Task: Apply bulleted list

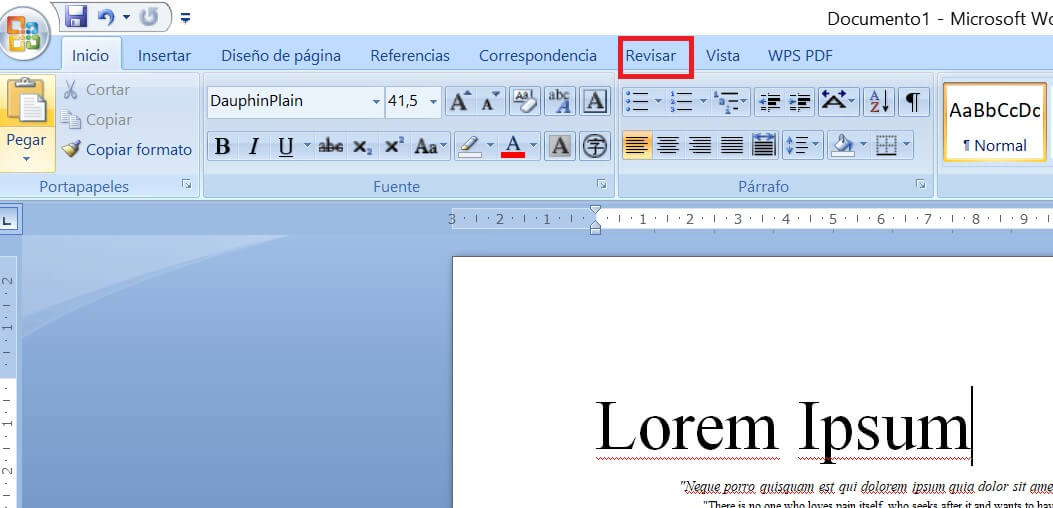Action: [x=636, y=101]
